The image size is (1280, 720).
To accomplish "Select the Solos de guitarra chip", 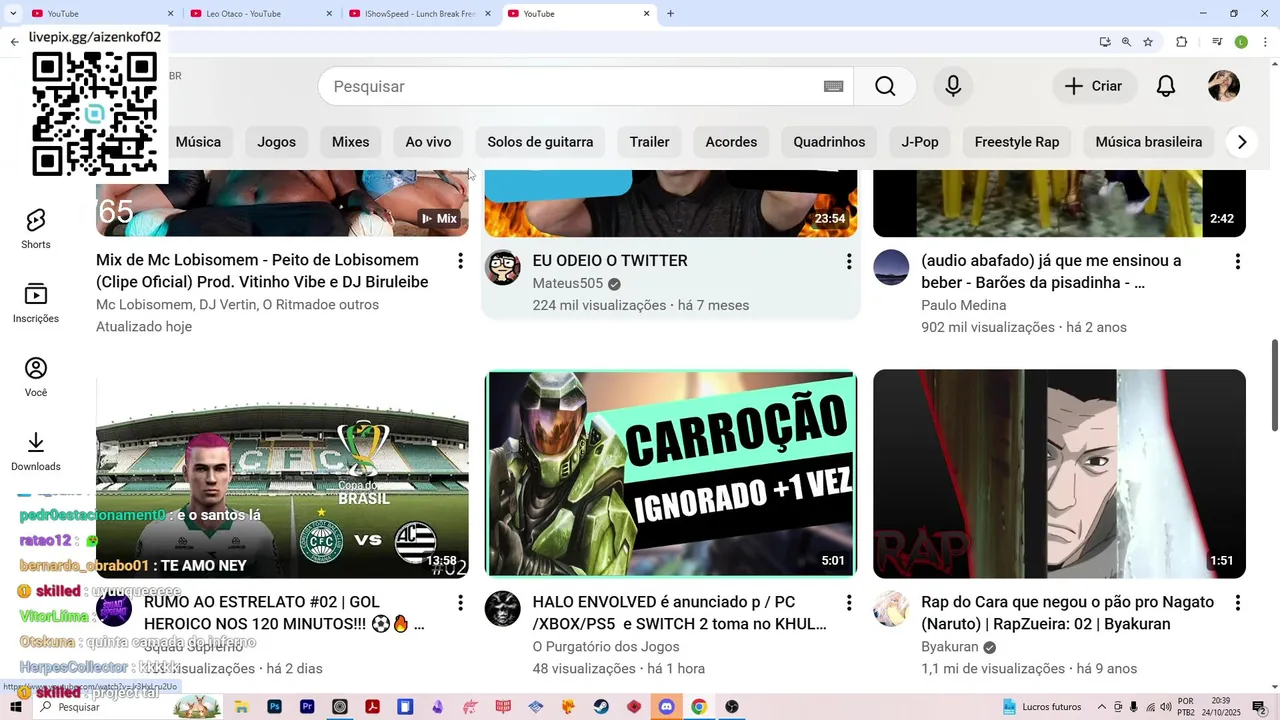I will click(x=540, y=142).
